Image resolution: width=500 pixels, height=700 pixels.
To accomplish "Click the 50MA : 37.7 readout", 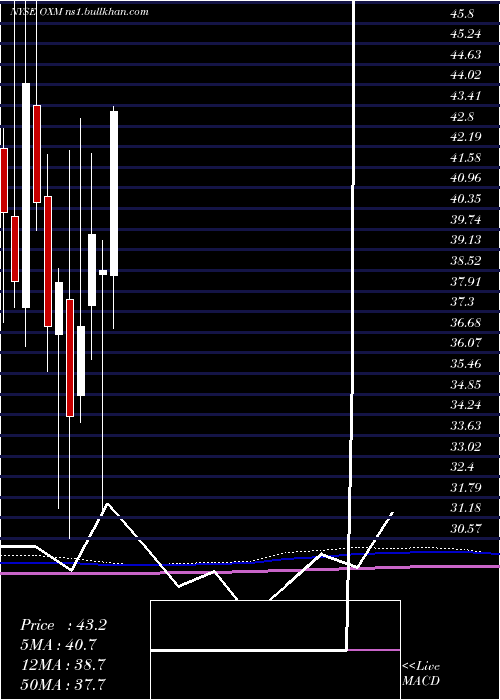I will [64, 684].
